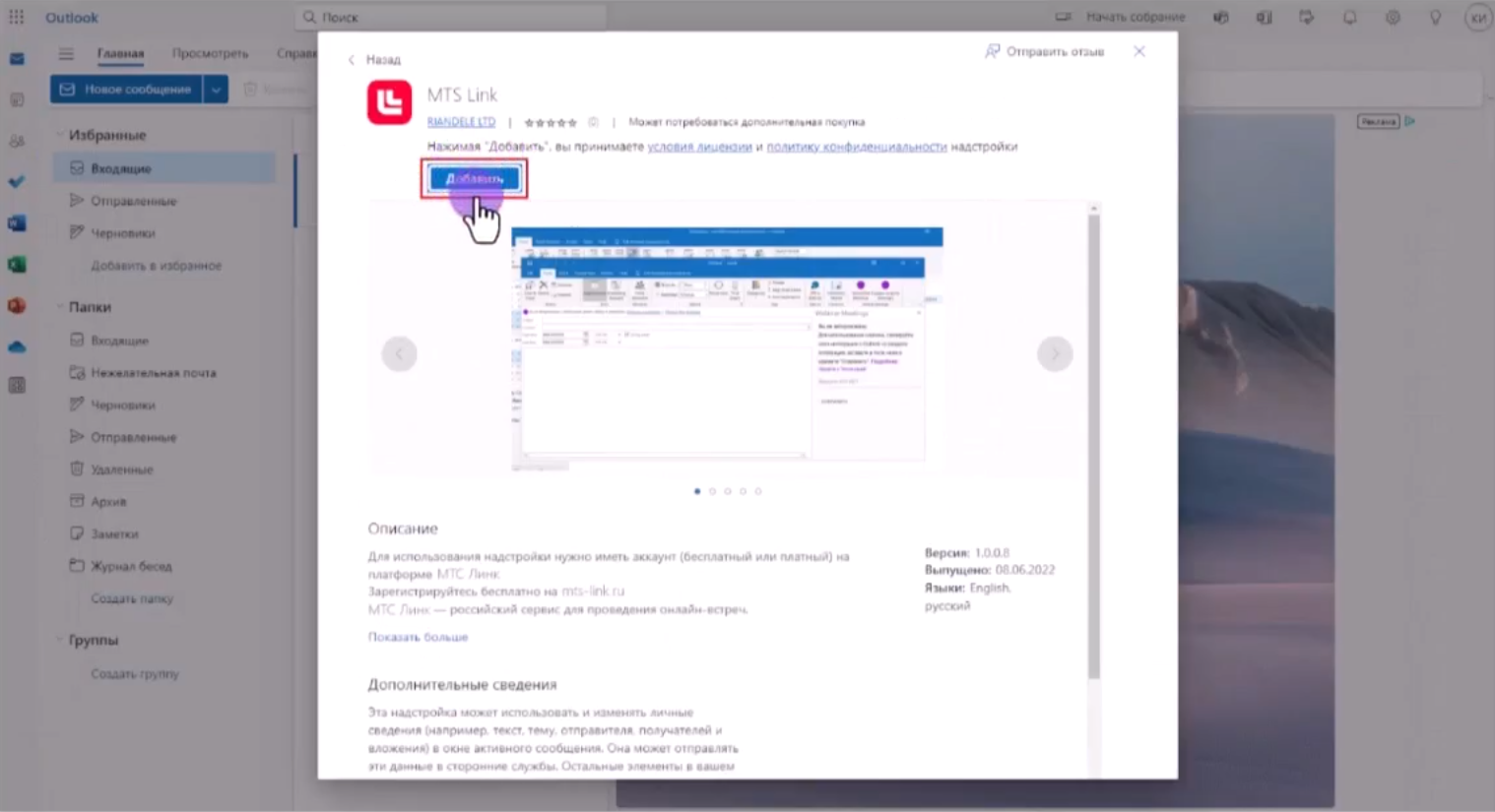Image resolution: width=1495 pixels, height=812 pixels.
Task: Select the first carousel page dot
Action: (x=697, y=491)
